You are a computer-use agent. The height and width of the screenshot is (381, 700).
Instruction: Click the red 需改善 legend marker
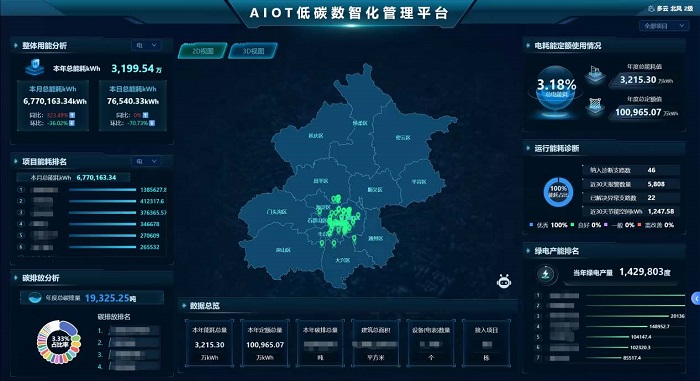pos(640,225)
